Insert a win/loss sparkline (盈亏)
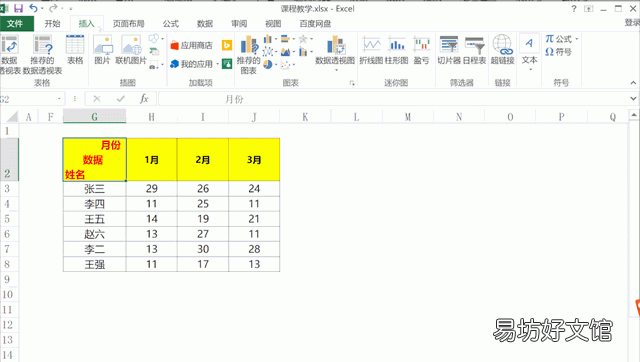 click(x=422, y=51)
